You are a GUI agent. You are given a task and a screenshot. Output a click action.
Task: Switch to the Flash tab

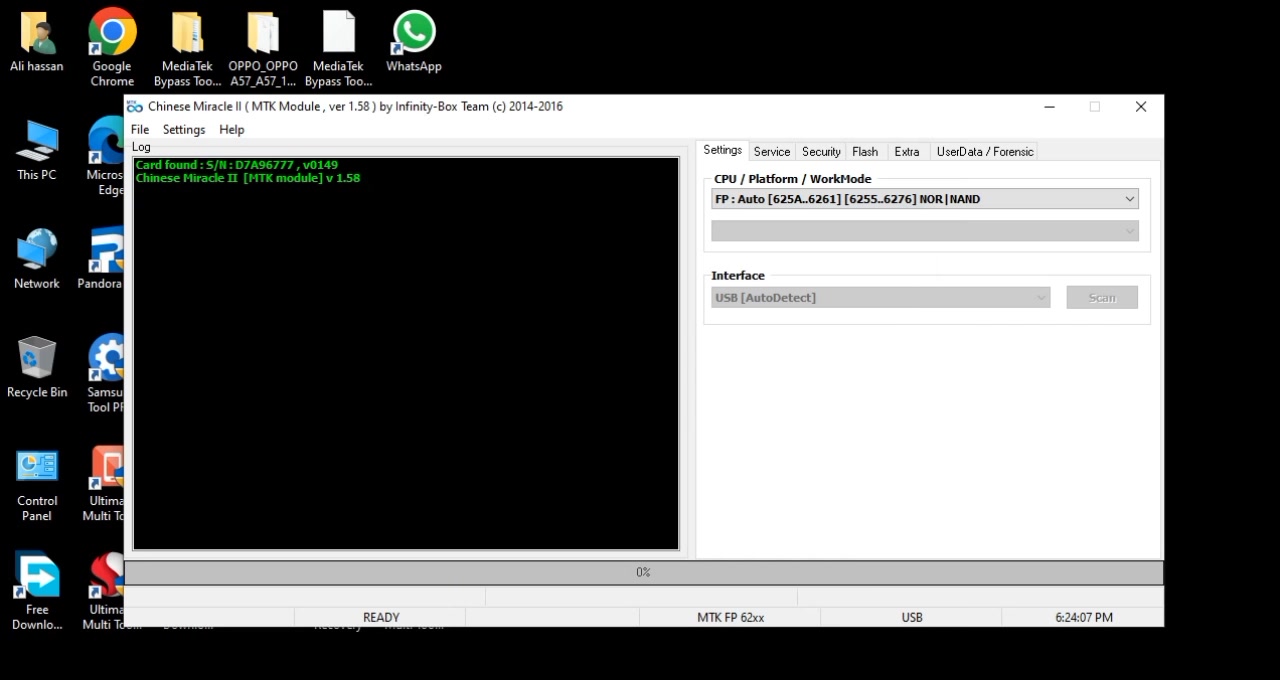pyautogui.click(x=865, y=151)
